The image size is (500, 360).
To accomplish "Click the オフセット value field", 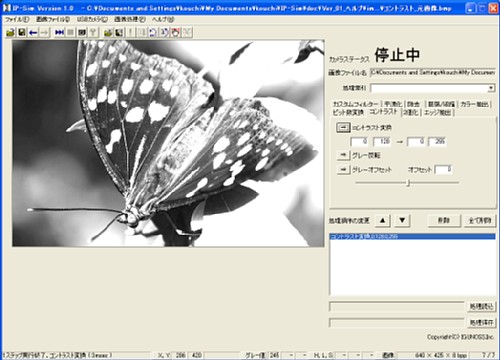I will [x=444, y=169].
